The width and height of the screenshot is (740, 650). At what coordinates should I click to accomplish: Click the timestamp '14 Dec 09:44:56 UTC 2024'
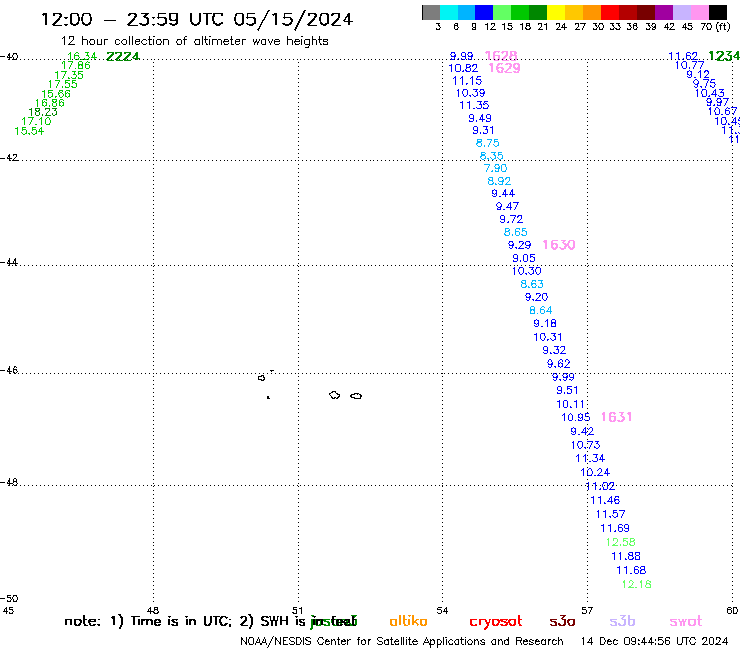(655, 642)
